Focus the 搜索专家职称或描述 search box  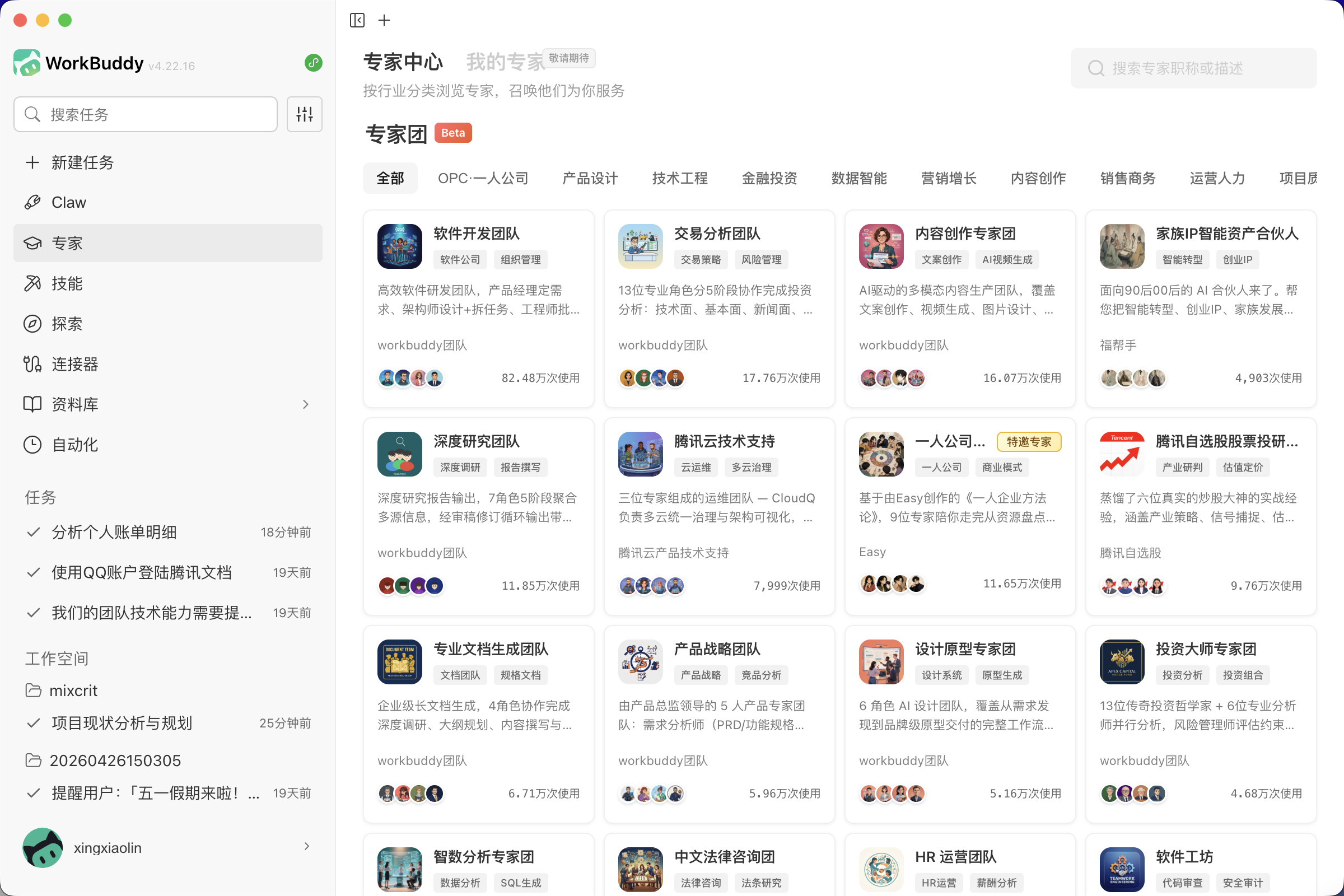click(1194, 68)
